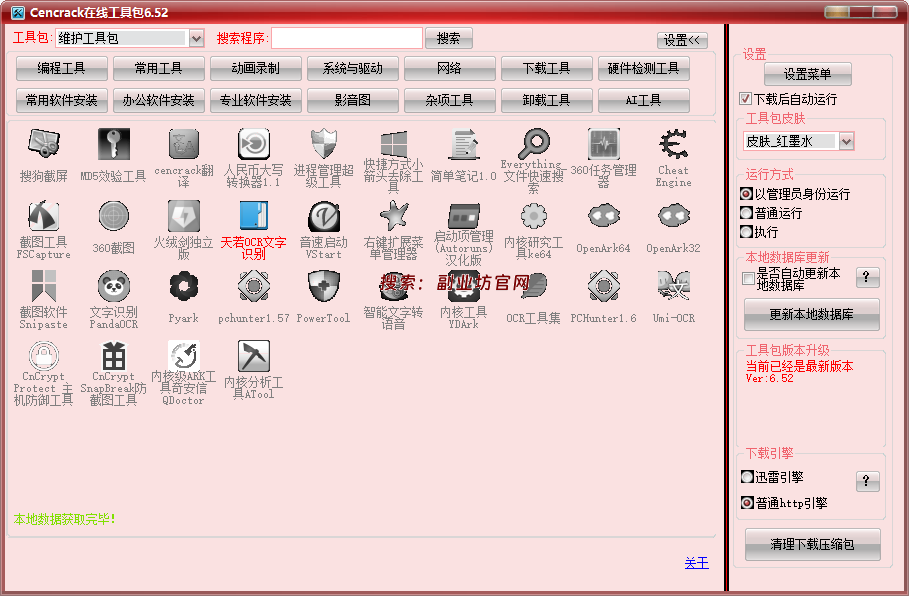Open the 皮肤_红墨水 skin dropdown
The height and width of the screenshot is (596, 909).
[846, 141]
